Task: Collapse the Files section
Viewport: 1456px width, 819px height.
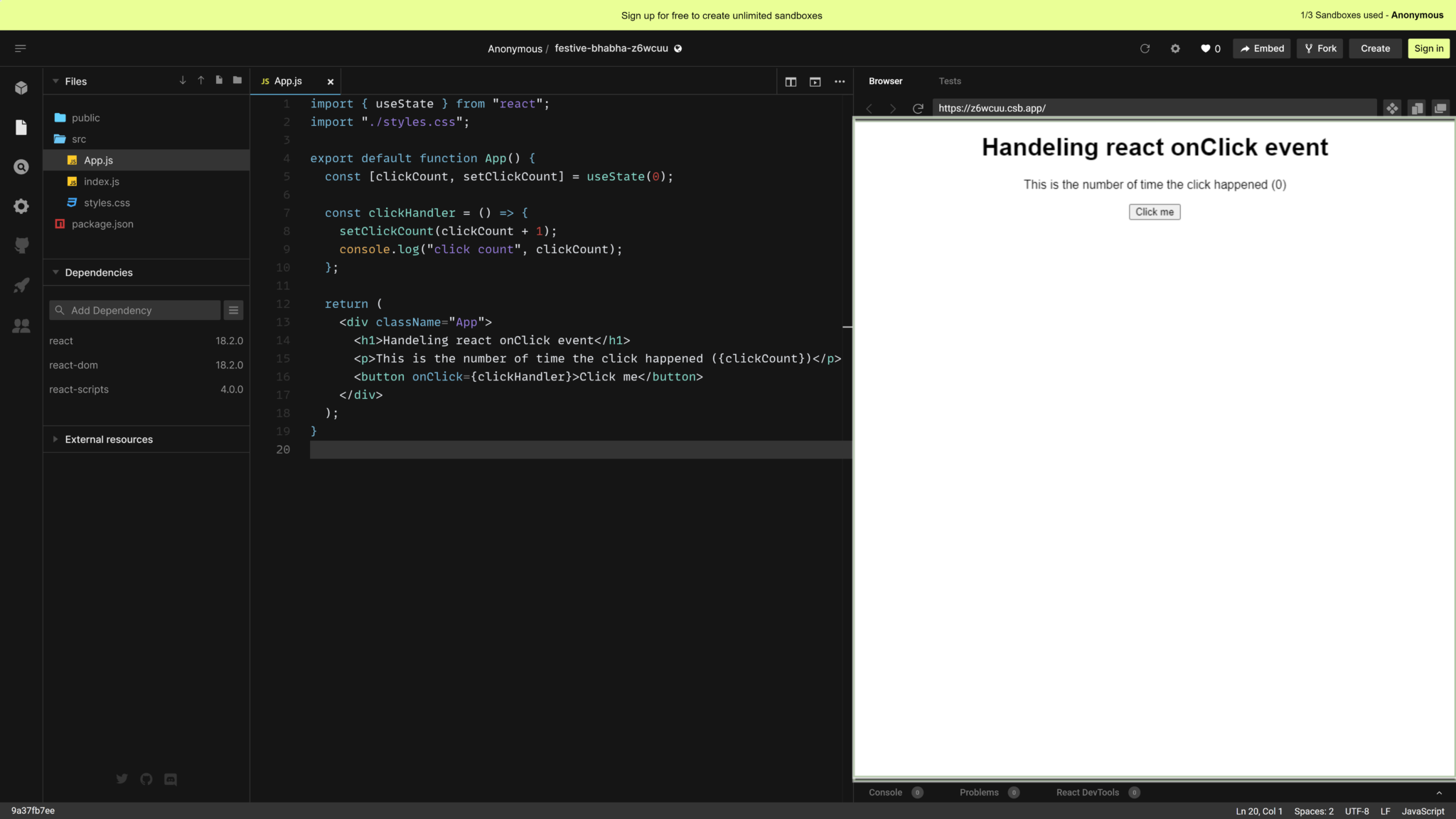Action: [55, 81]
